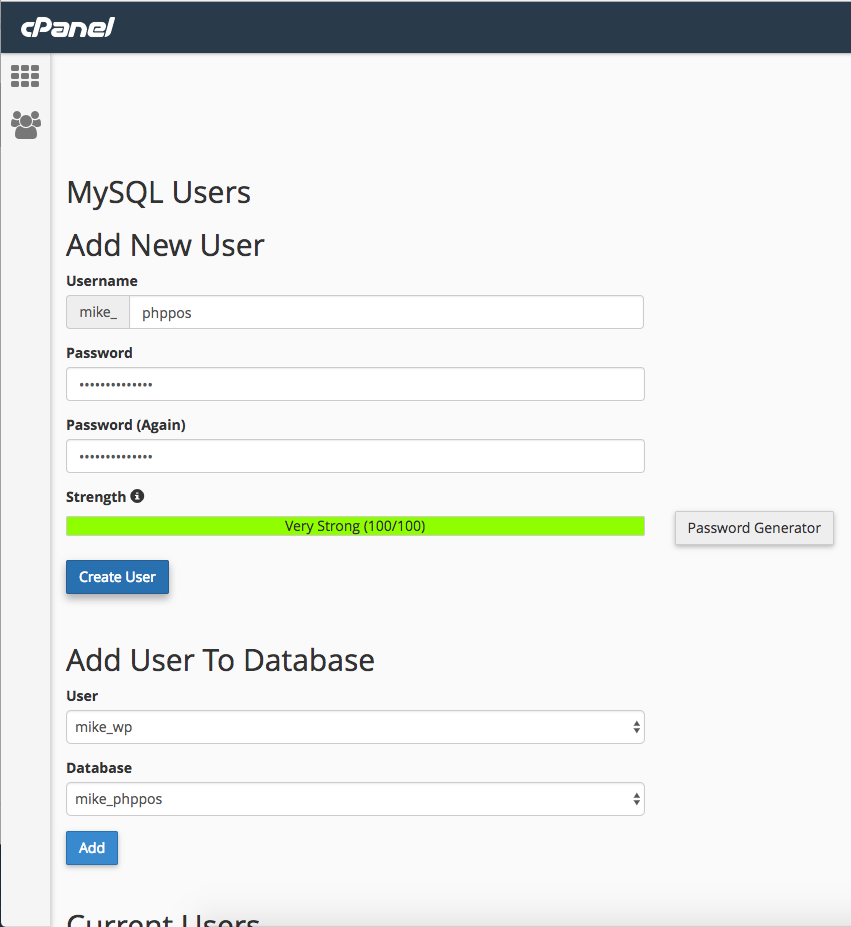
Task: Click the mike_ username prefix box
Action: coord(98,312)
